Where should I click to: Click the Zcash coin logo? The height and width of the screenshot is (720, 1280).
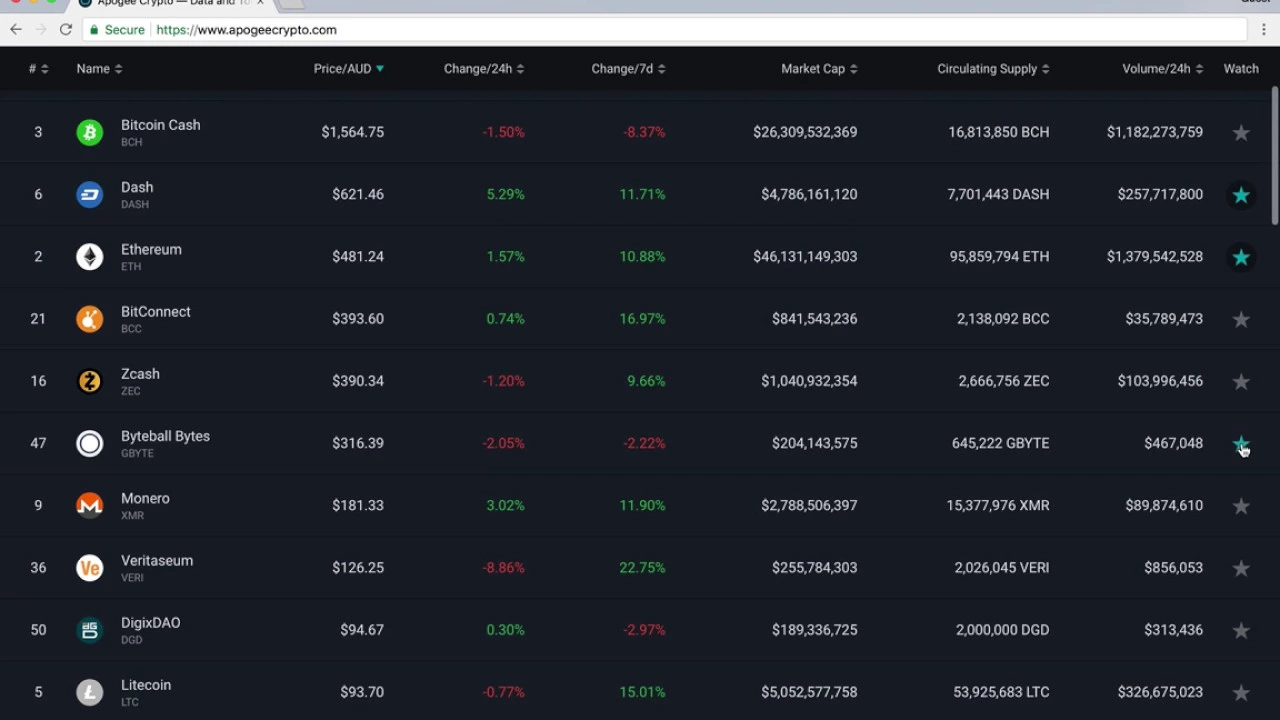tap(90, 381)
